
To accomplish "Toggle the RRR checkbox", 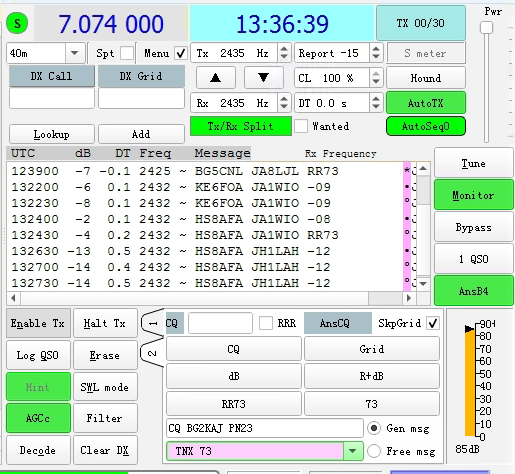I will pos(266,323).
